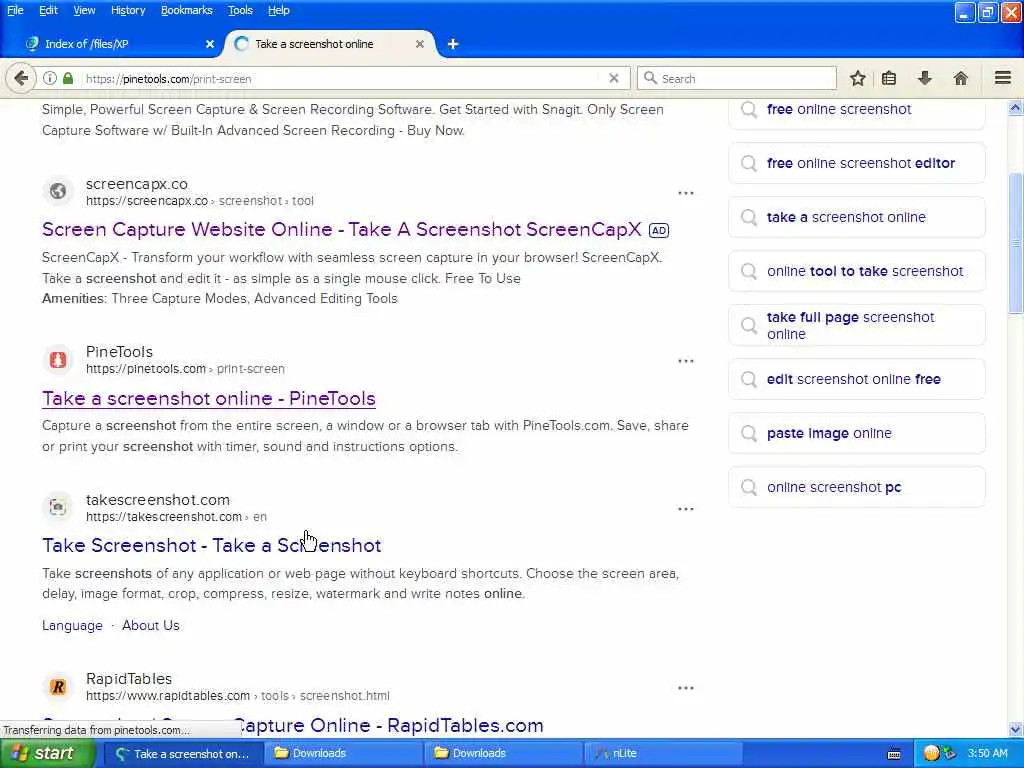Click the vertical scrollbar thumb
This screenshot has width=1024, height=768.
[x=1016, y=243]
